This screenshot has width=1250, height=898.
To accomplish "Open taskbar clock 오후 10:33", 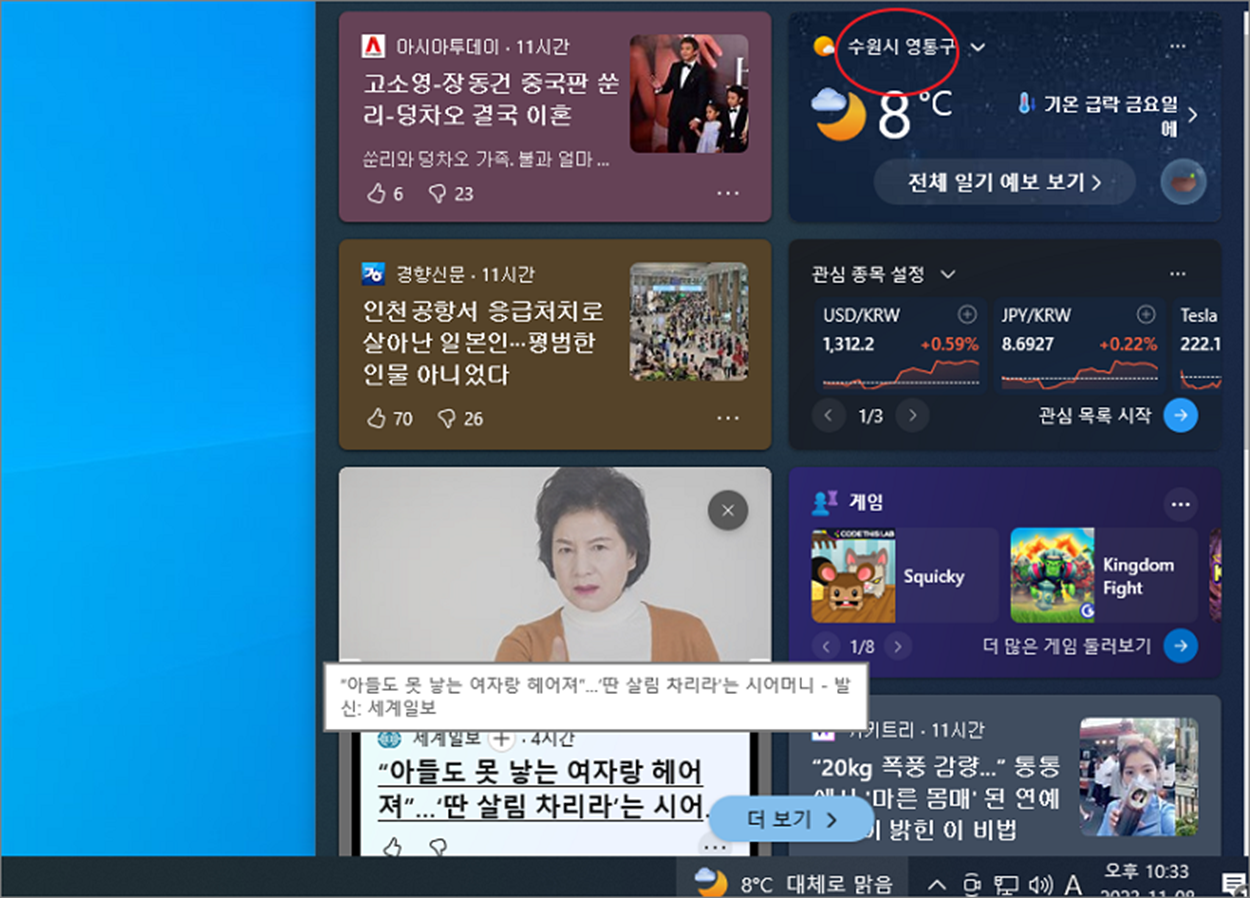I will (1146, 880).
